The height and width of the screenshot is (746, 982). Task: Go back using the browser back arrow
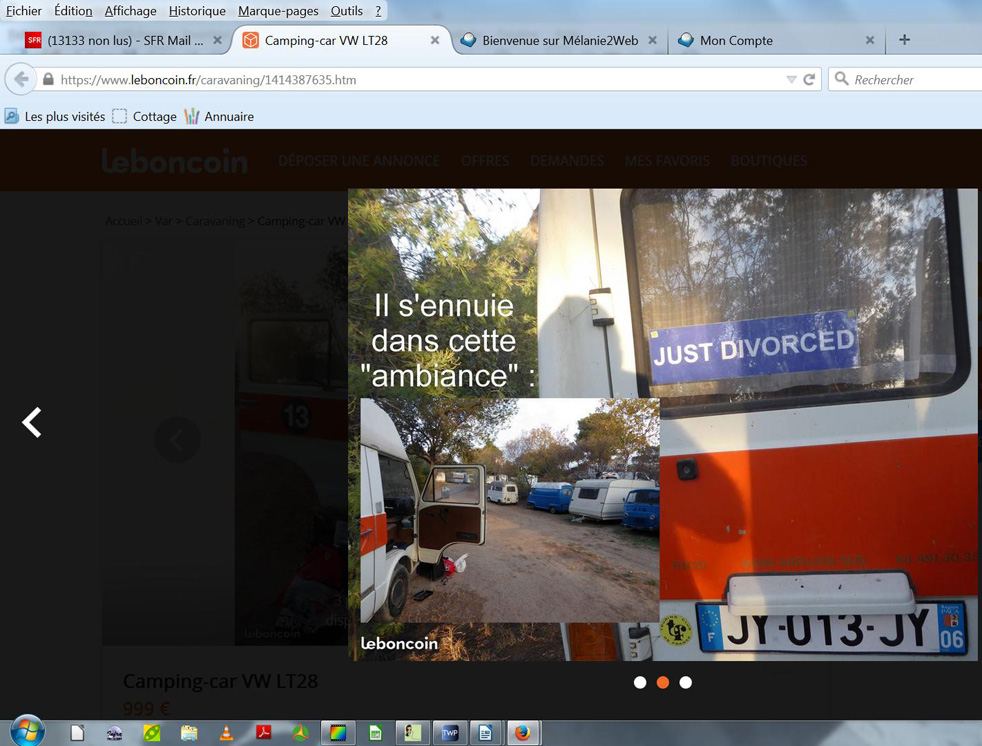click(21, 80)
